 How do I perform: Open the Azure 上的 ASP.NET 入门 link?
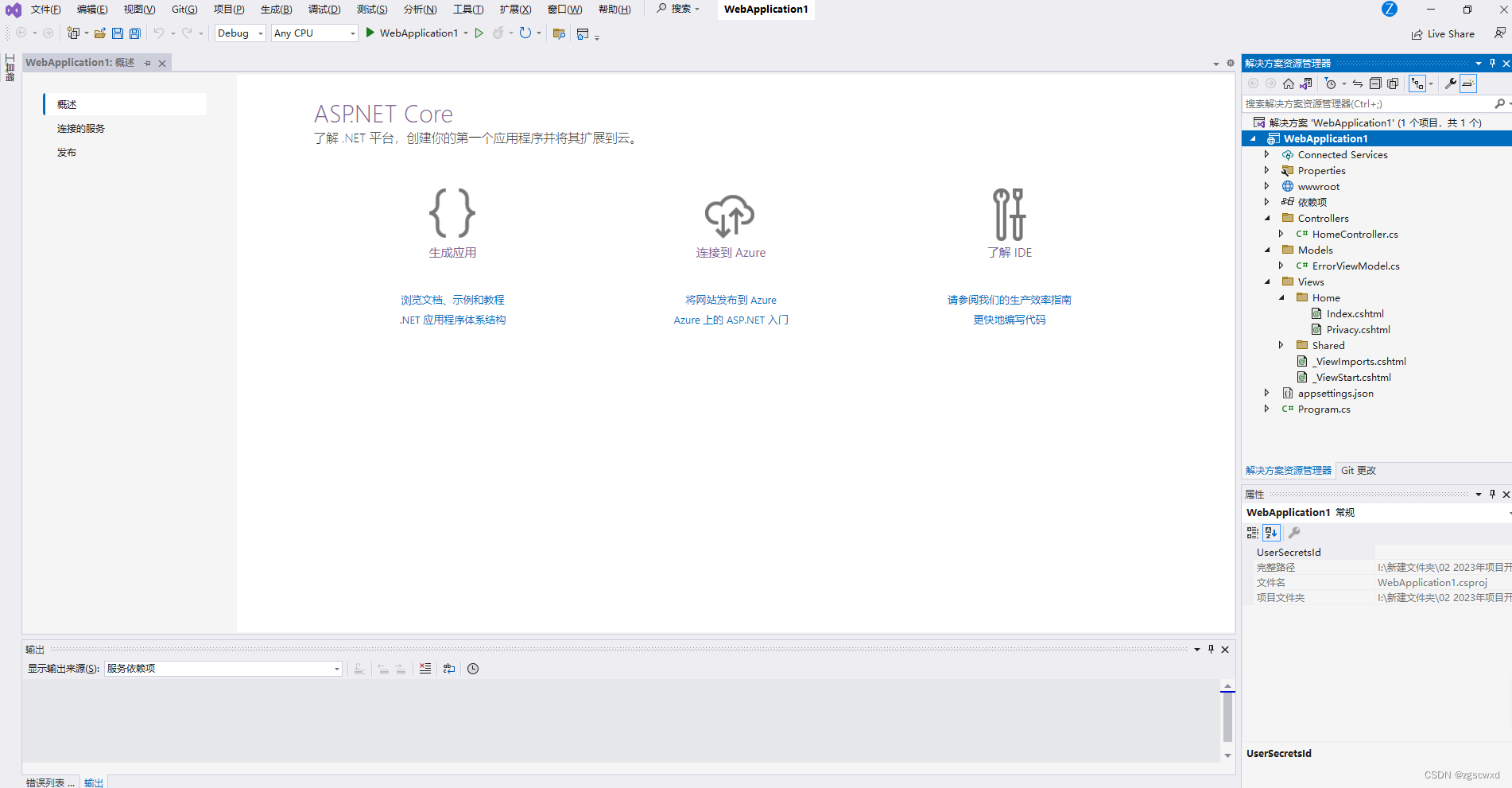(x=731, y=320)
